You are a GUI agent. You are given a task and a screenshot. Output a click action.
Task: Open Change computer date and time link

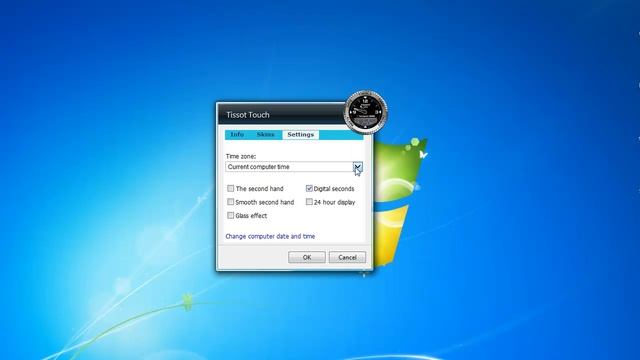[270, 236]
